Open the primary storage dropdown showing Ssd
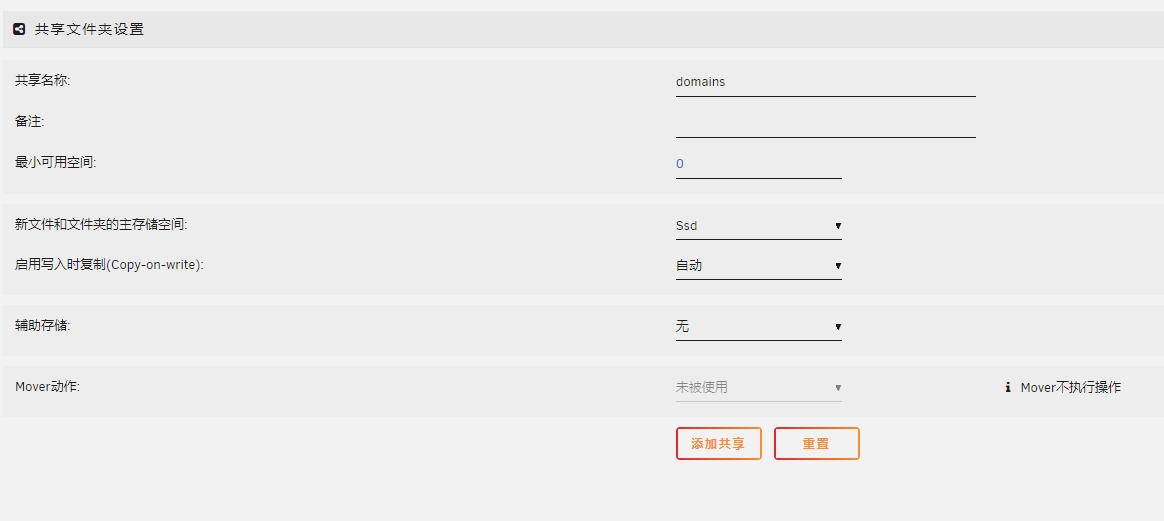The image size is (1164, 521). [x=758, y=226]
